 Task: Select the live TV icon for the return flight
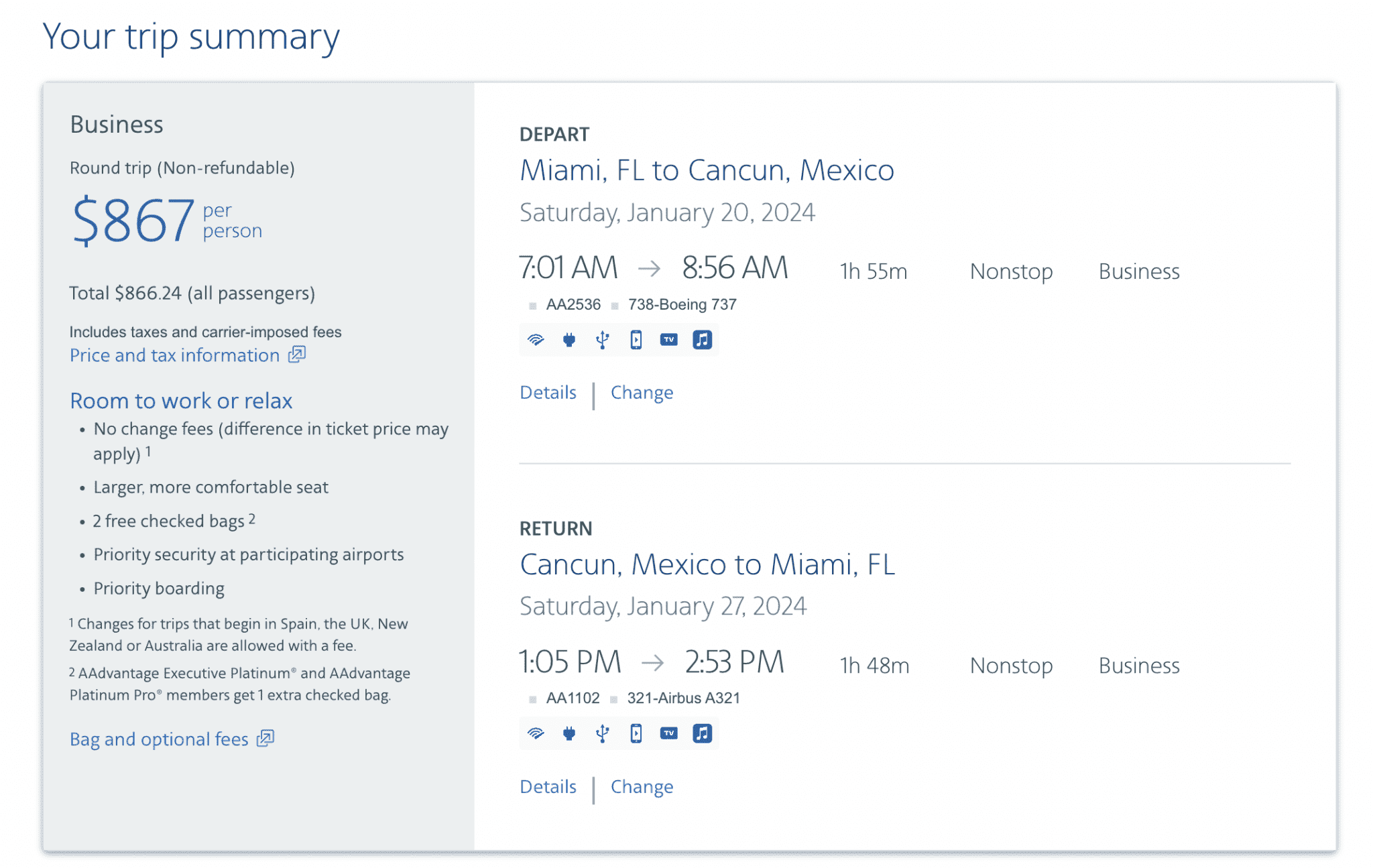click(x=667, y=733)
